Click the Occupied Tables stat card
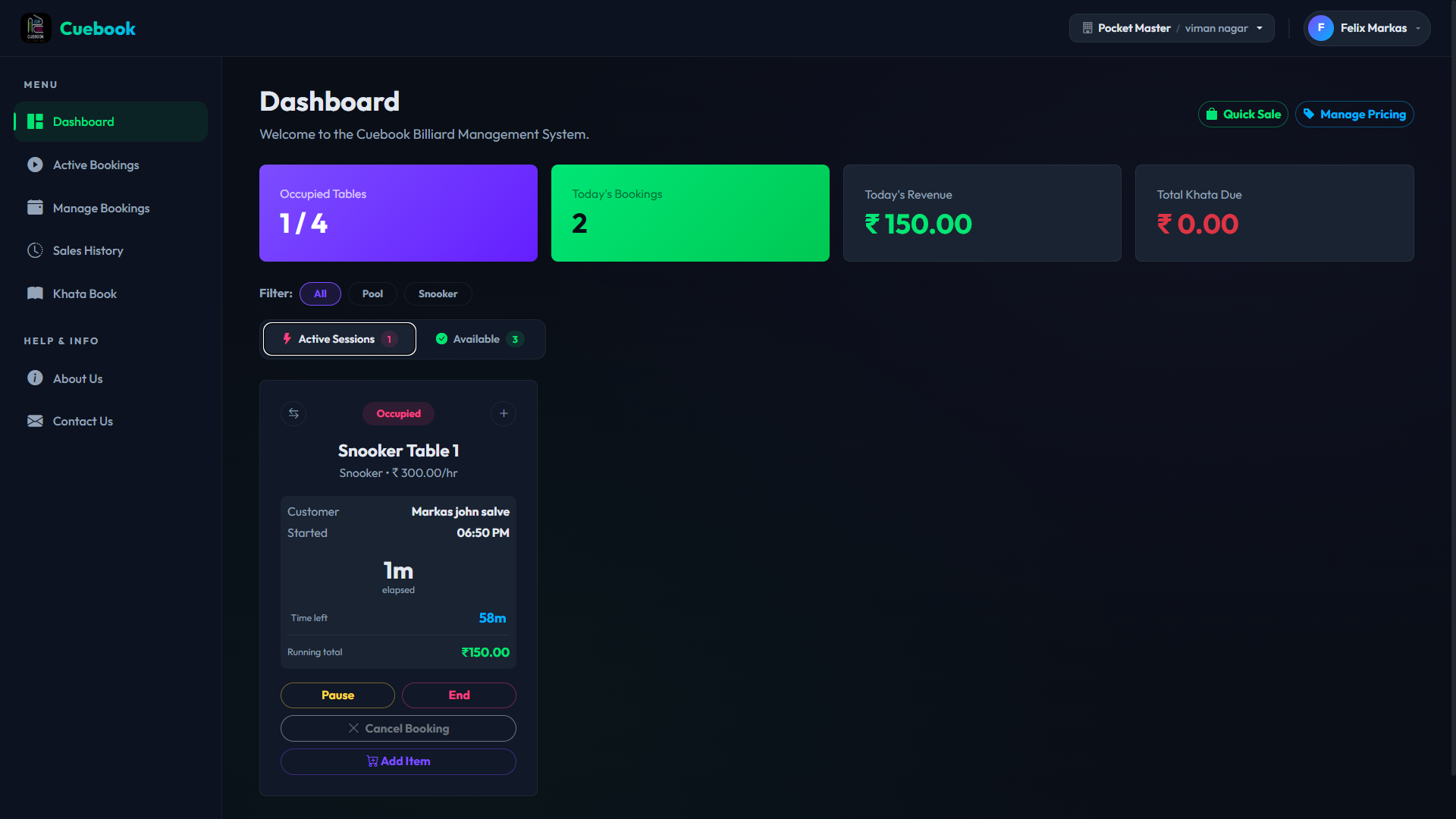The height and width of the screenshot is (819, 1456). tap(398, 213)
